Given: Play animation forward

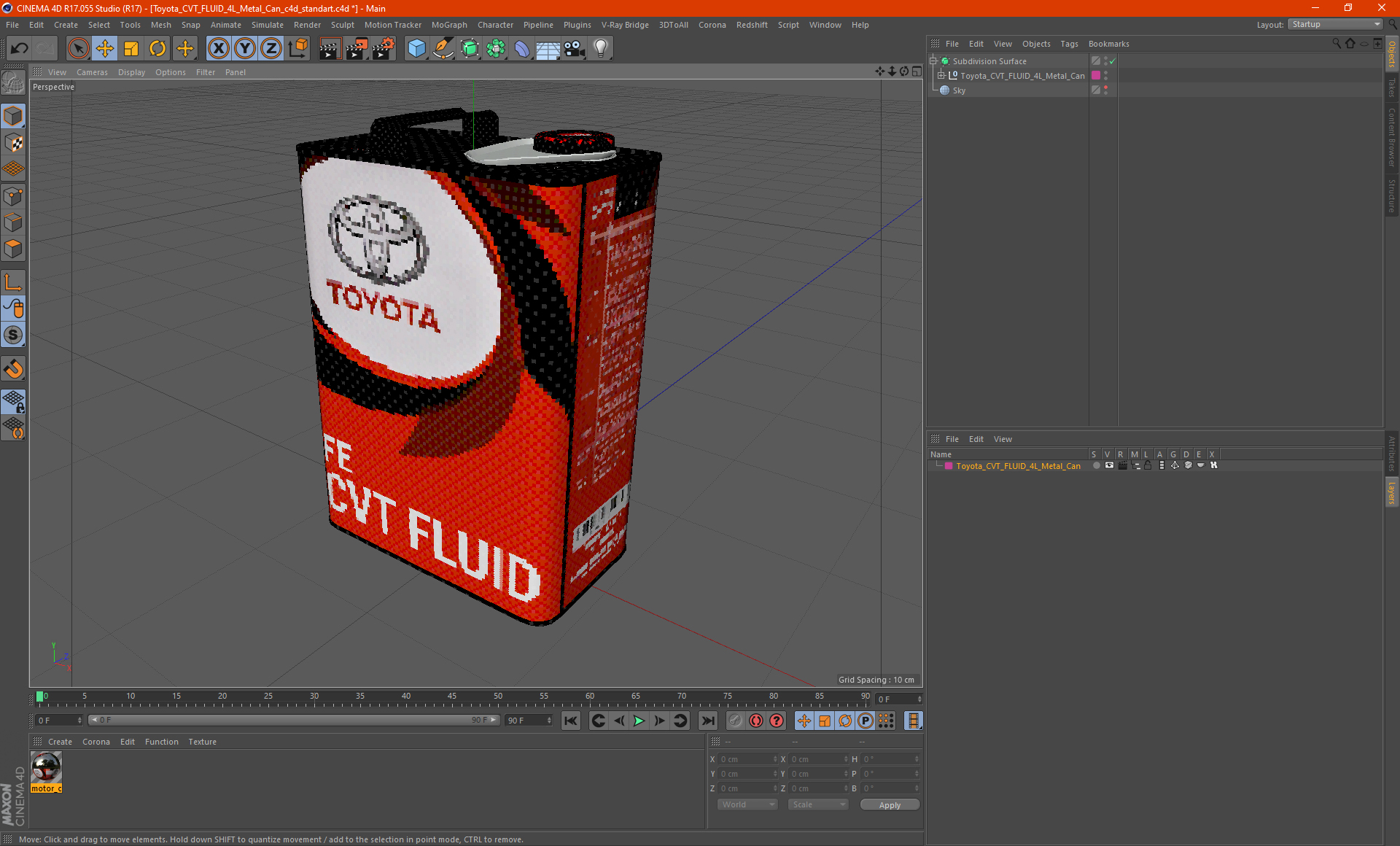Looking at the screenshot, I should [639, 721].
